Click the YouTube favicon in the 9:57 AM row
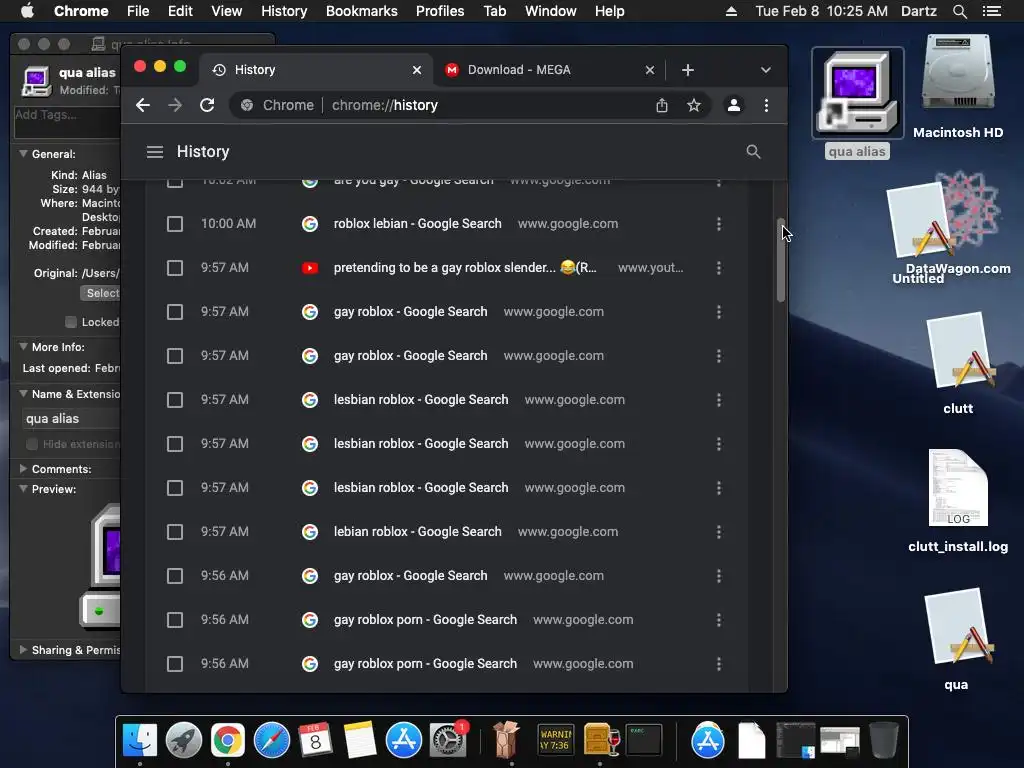 (x=310, y=268)
